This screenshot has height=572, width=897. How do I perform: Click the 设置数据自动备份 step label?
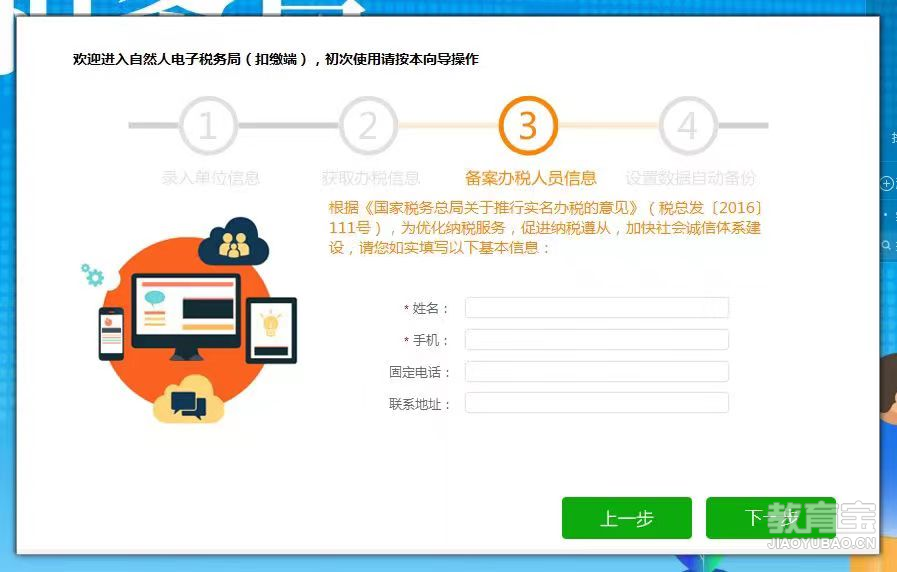691,178
